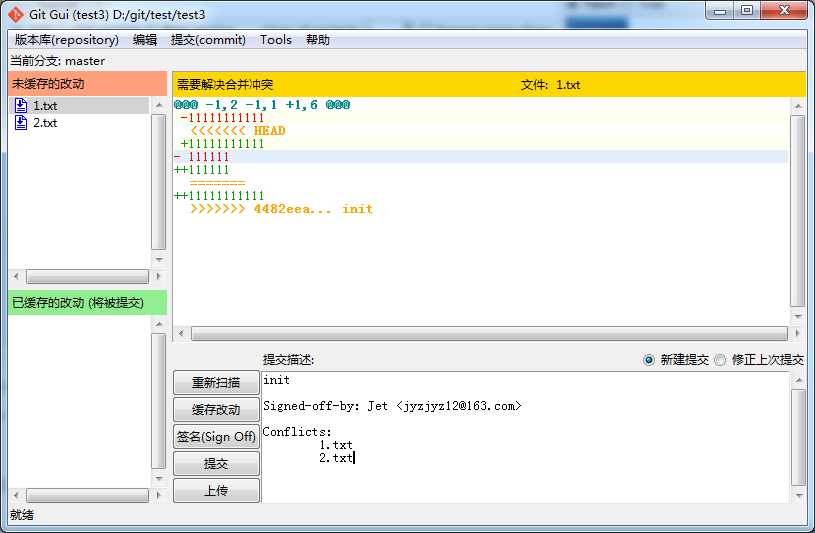The height and width of the screenshot is (533, 815).
Task: Click the '=======' conflict separator line
Action: [x=217, y=183]
